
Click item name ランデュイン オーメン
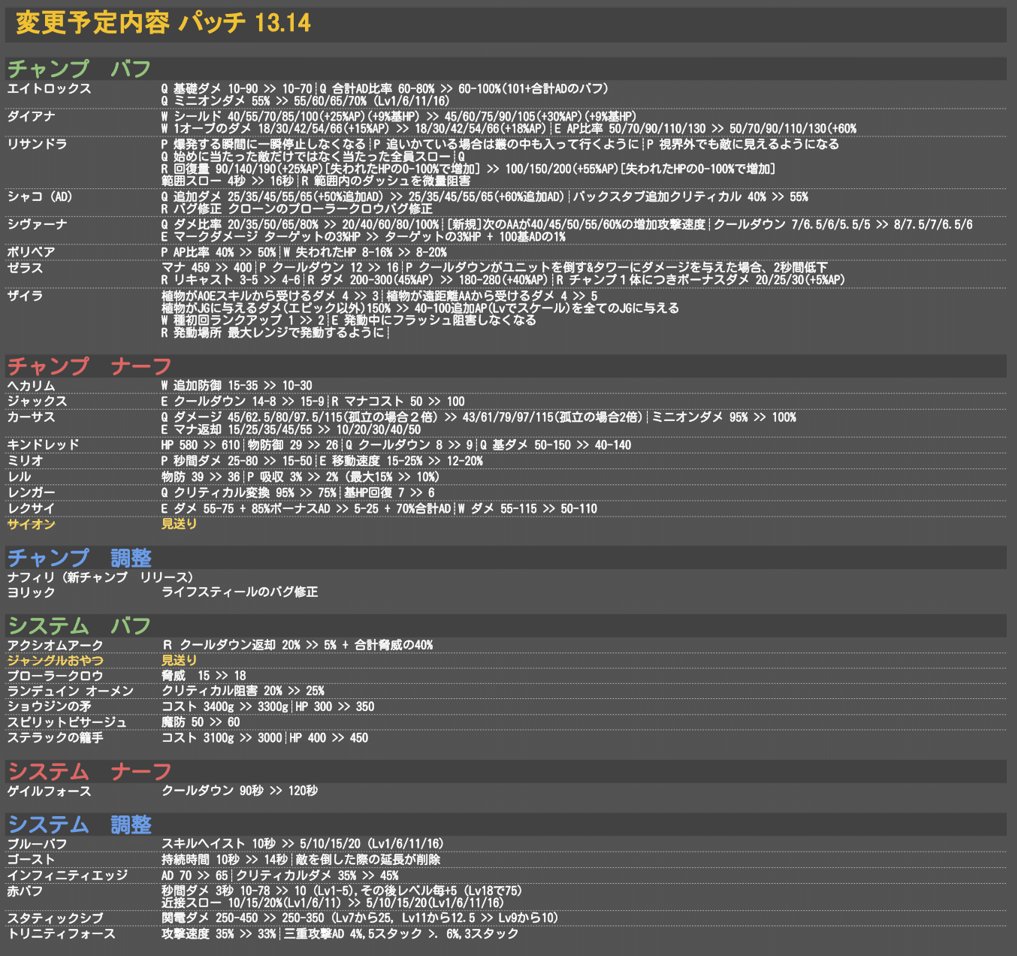(70, 691)
